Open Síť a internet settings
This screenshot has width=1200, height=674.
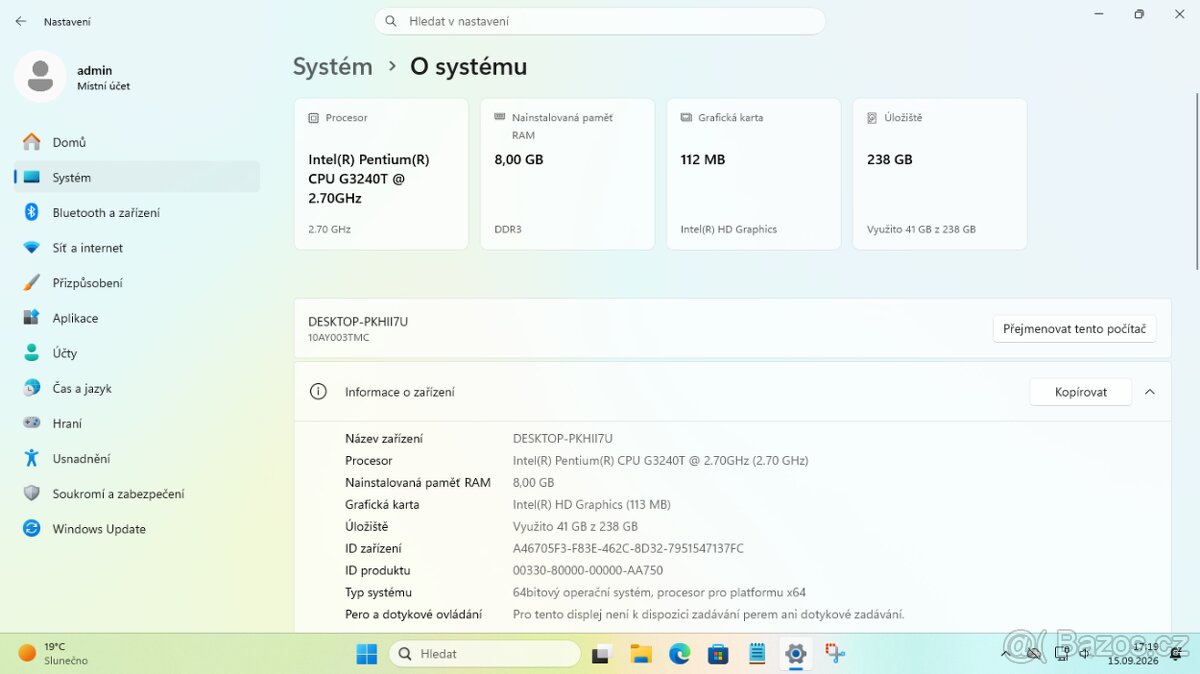pyautogui.click(x=137, y=247)
